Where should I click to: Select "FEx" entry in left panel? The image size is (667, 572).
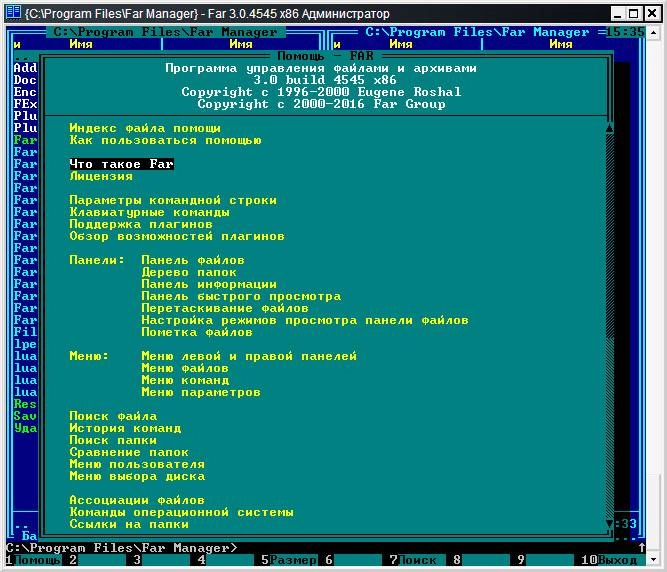26,104
